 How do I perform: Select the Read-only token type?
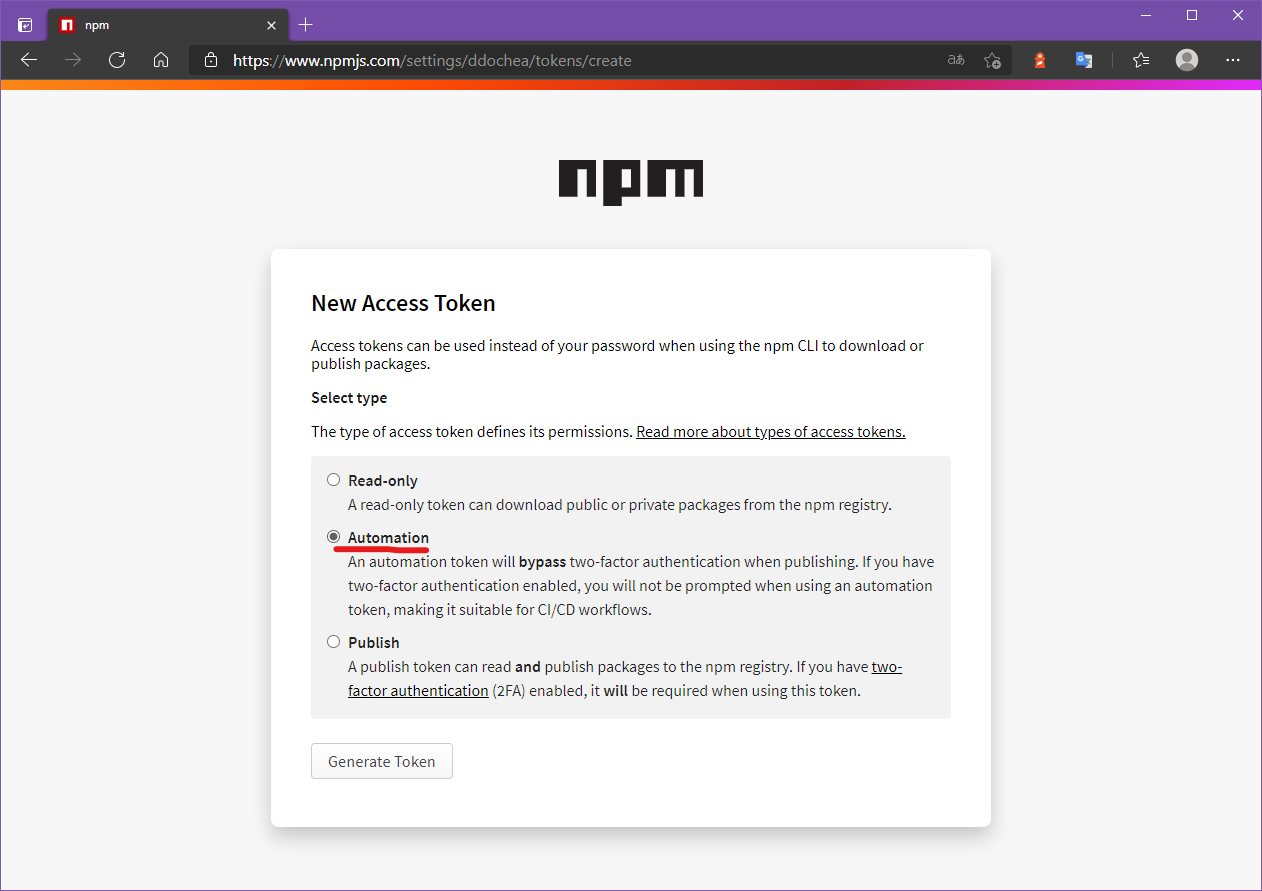[334, 479]
